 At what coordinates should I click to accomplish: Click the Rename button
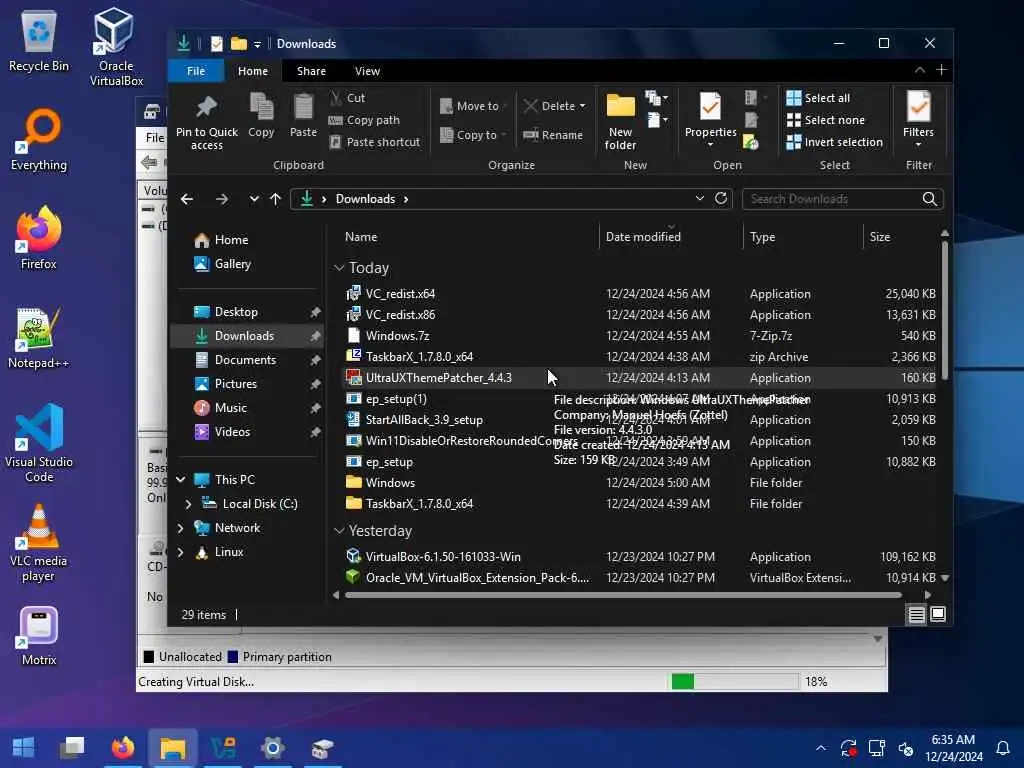tap(553, 135)
